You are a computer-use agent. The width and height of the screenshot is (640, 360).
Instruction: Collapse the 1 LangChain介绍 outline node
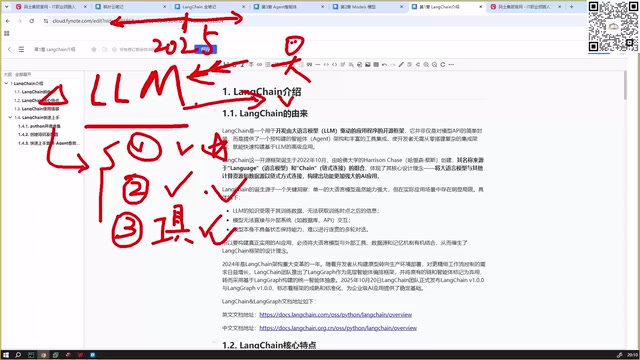point(6,83)
